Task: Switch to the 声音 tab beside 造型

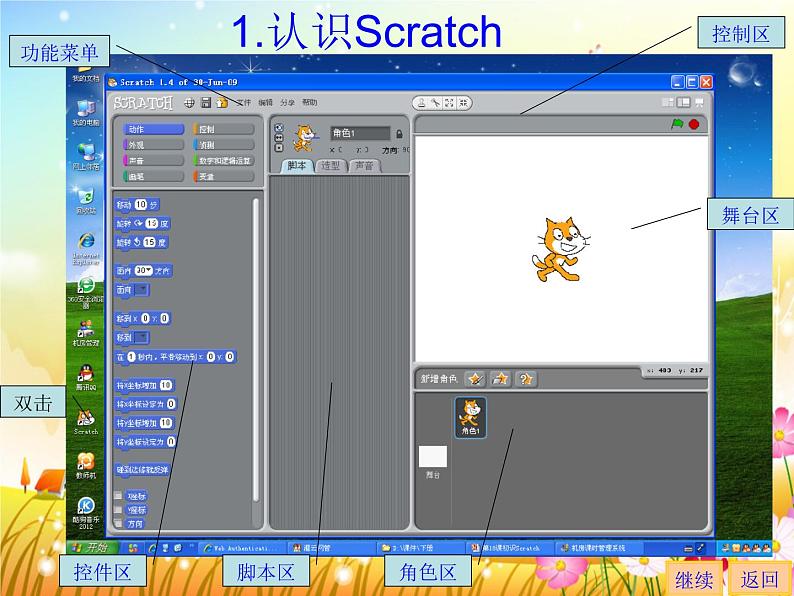Action: [x=364, y=166]
